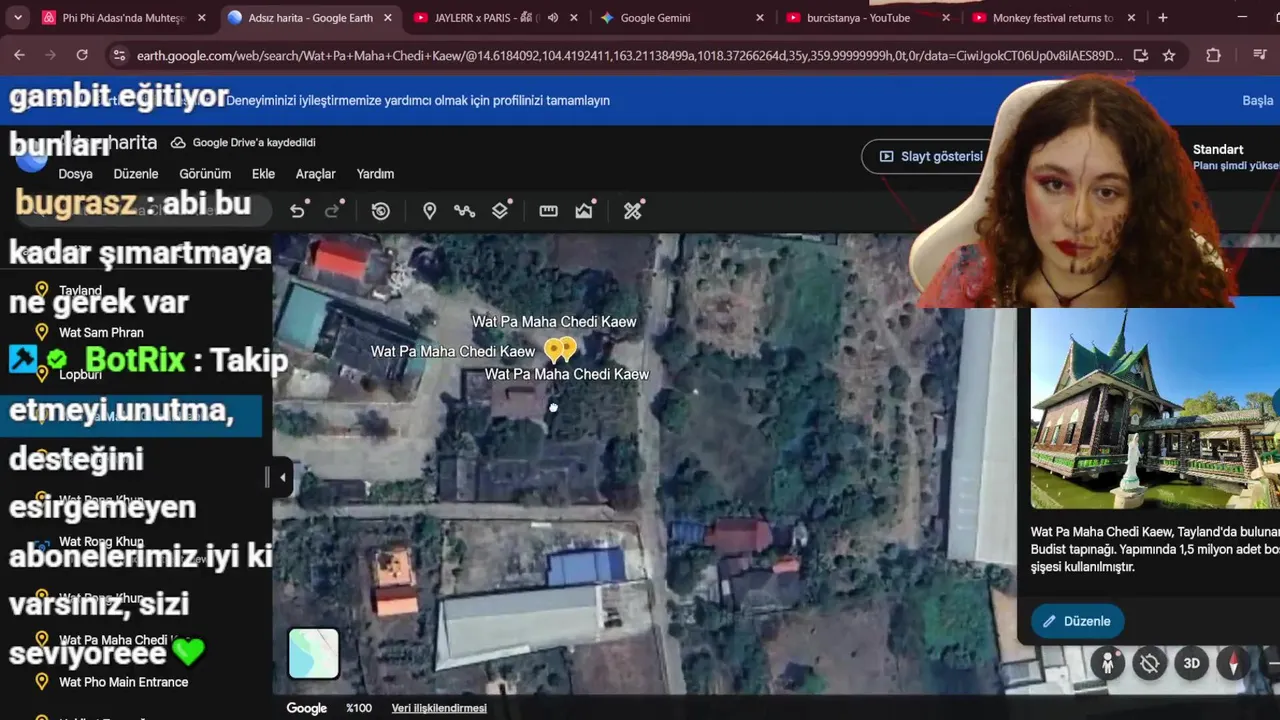
Task: Click Google Drive'a kaydedildi status
Action: tap(243, 142)
